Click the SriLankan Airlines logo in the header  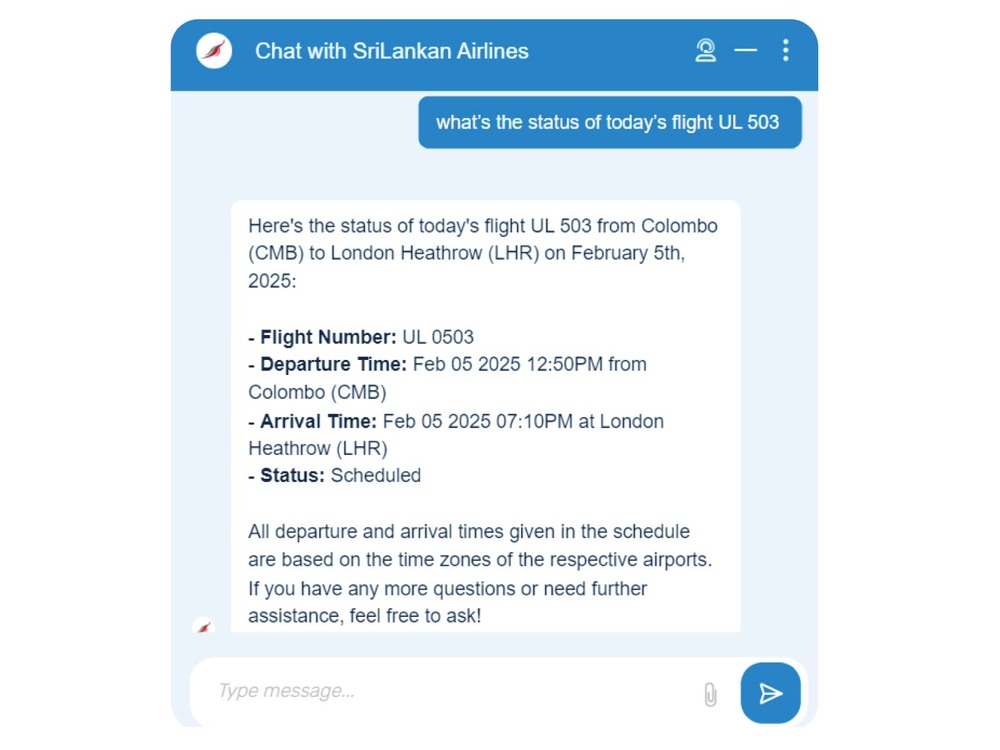point(214,51)
